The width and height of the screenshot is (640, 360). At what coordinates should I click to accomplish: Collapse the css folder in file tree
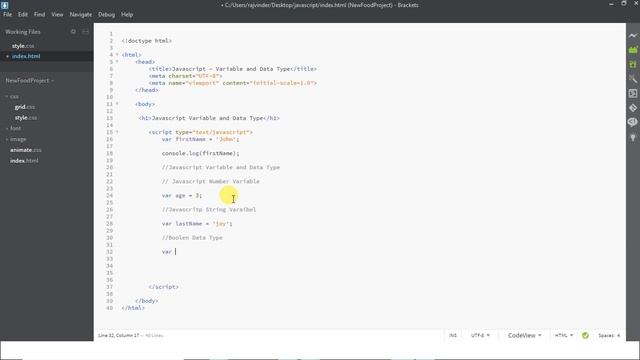[x=12, y=97]
